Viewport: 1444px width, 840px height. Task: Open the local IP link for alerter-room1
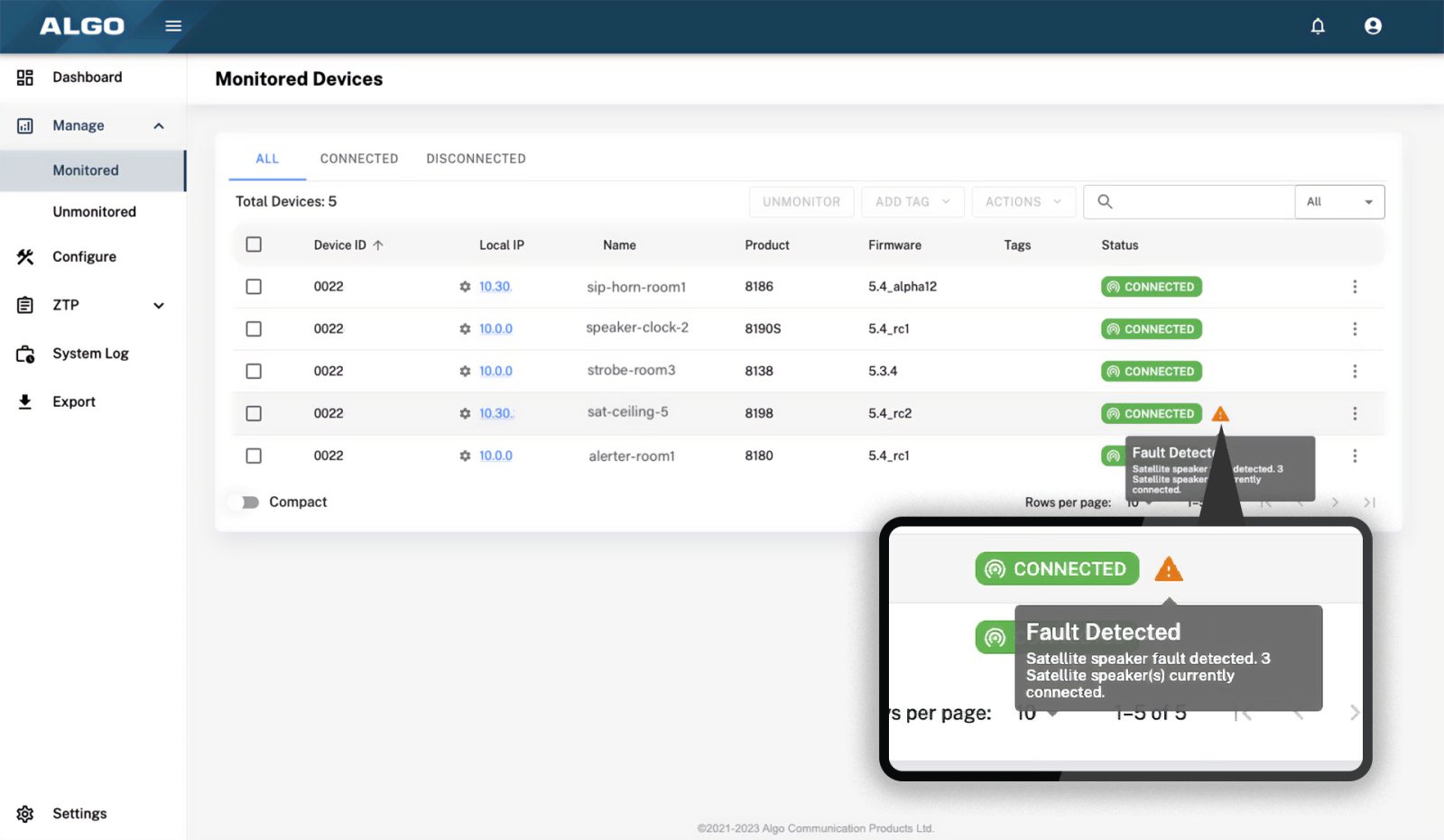click(495, 456)
